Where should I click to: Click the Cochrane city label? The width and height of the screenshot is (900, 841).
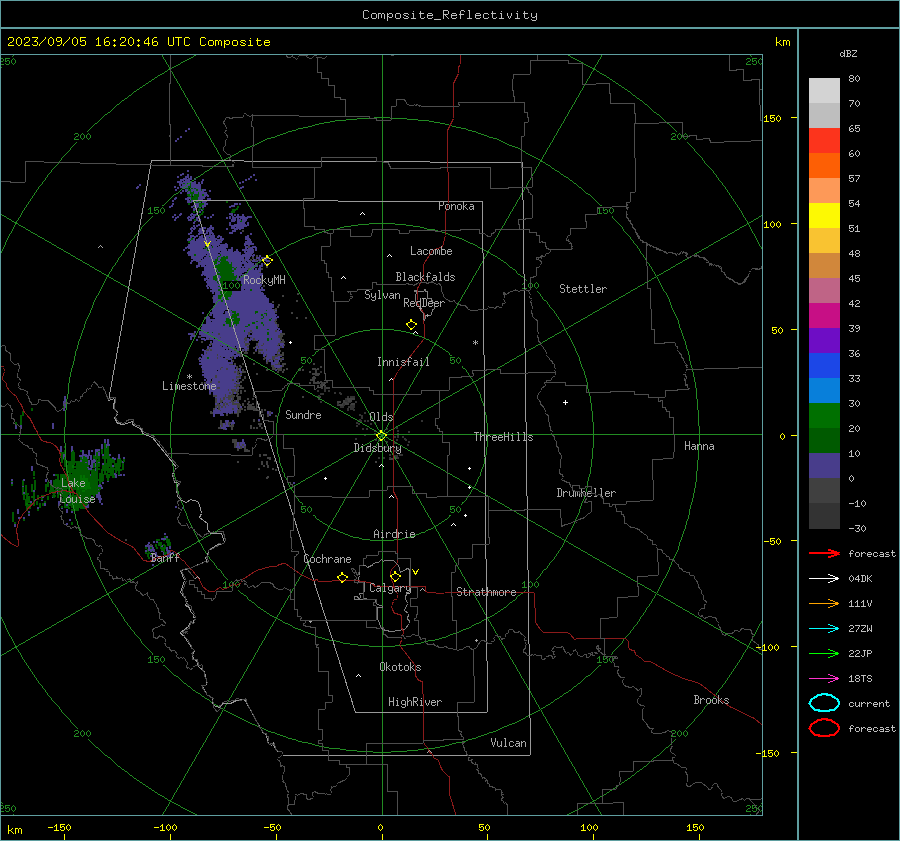pos(327,559)
